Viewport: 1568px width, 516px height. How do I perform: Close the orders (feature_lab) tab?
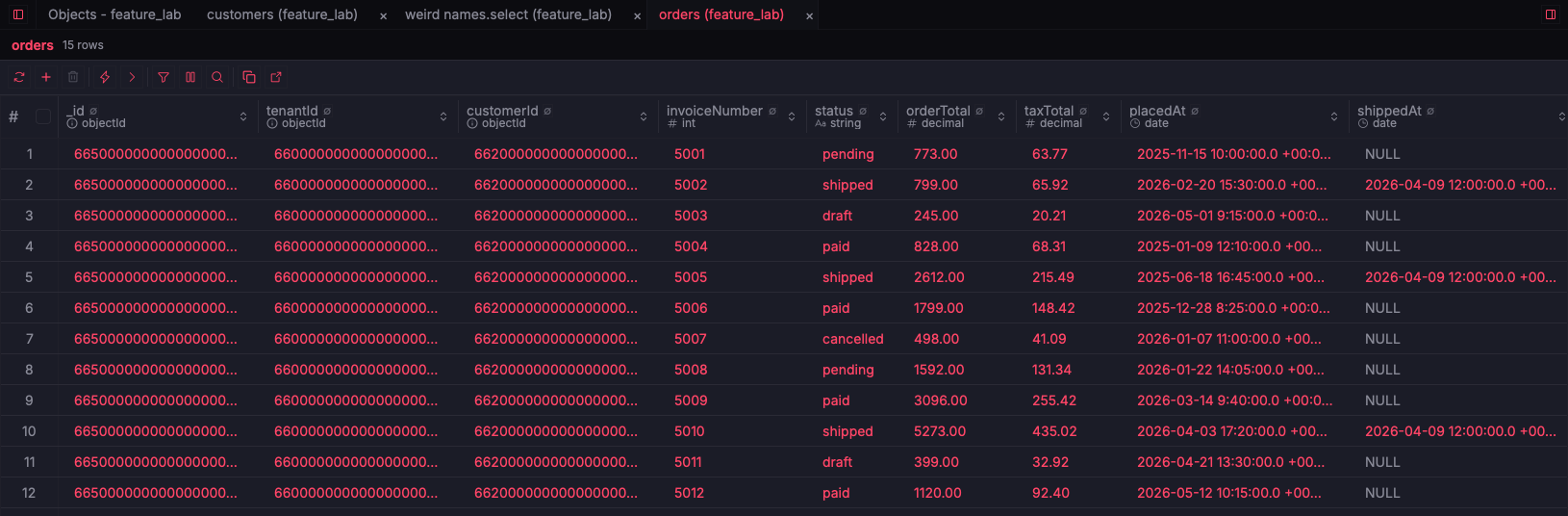809,15
